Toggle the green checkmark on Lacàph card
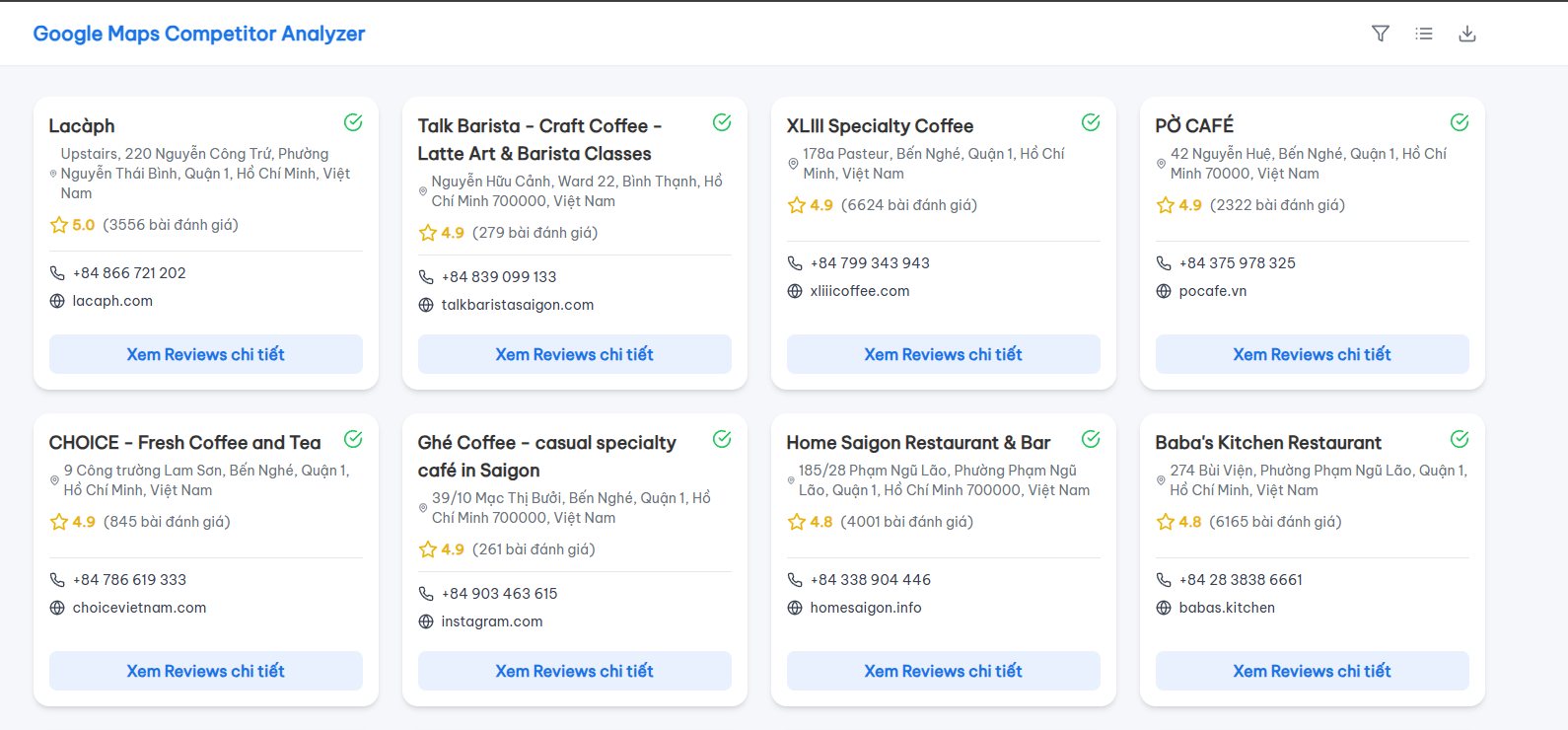1568x730 pixels. [353, 122]
